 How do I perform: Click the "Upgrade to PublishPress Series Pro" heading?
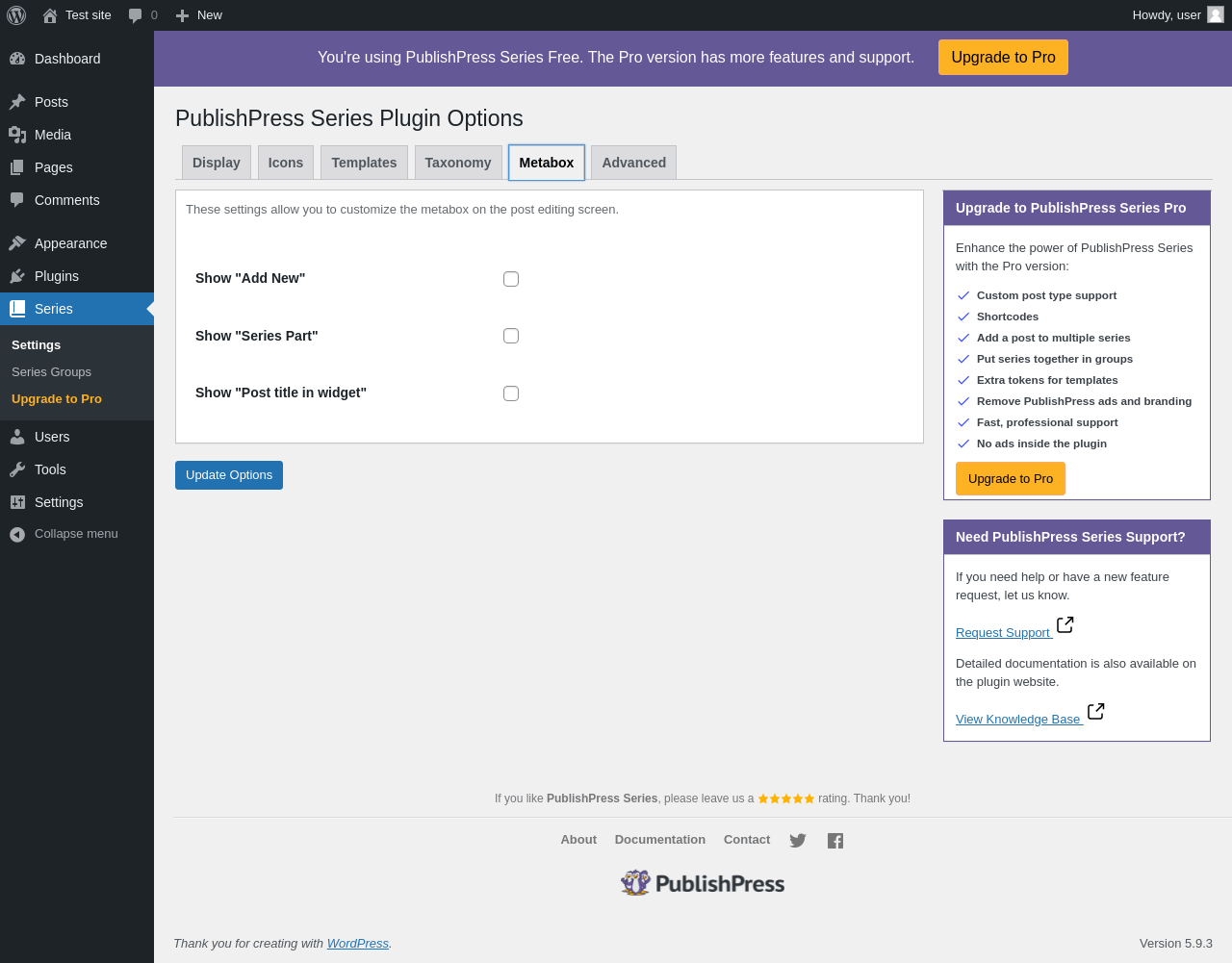coord(1071,208)
